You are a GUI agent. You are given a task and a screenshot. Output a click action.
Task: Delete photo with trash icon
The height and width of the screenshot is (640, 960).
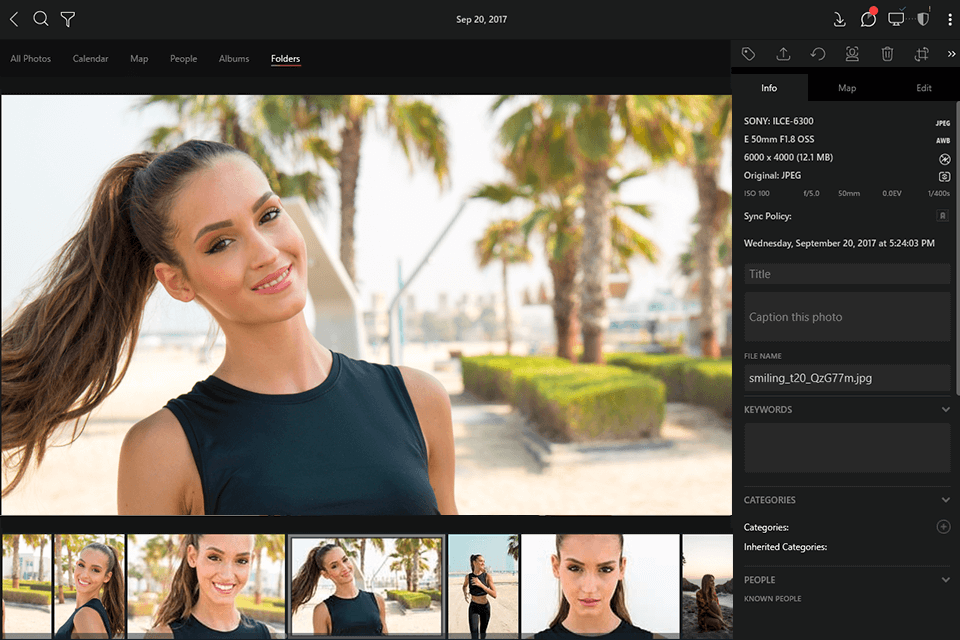click(x=887, y=54)
